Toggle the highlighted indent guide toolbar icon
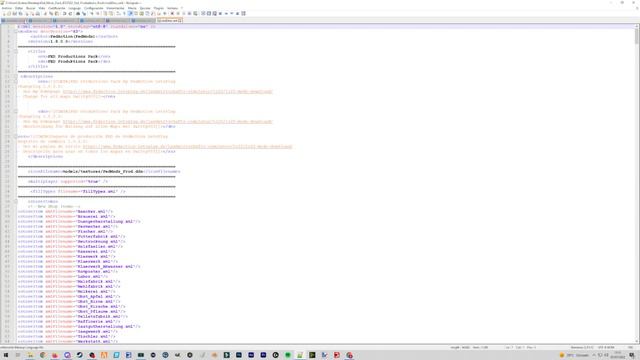The image size is (640, 360). coord(131,13)
